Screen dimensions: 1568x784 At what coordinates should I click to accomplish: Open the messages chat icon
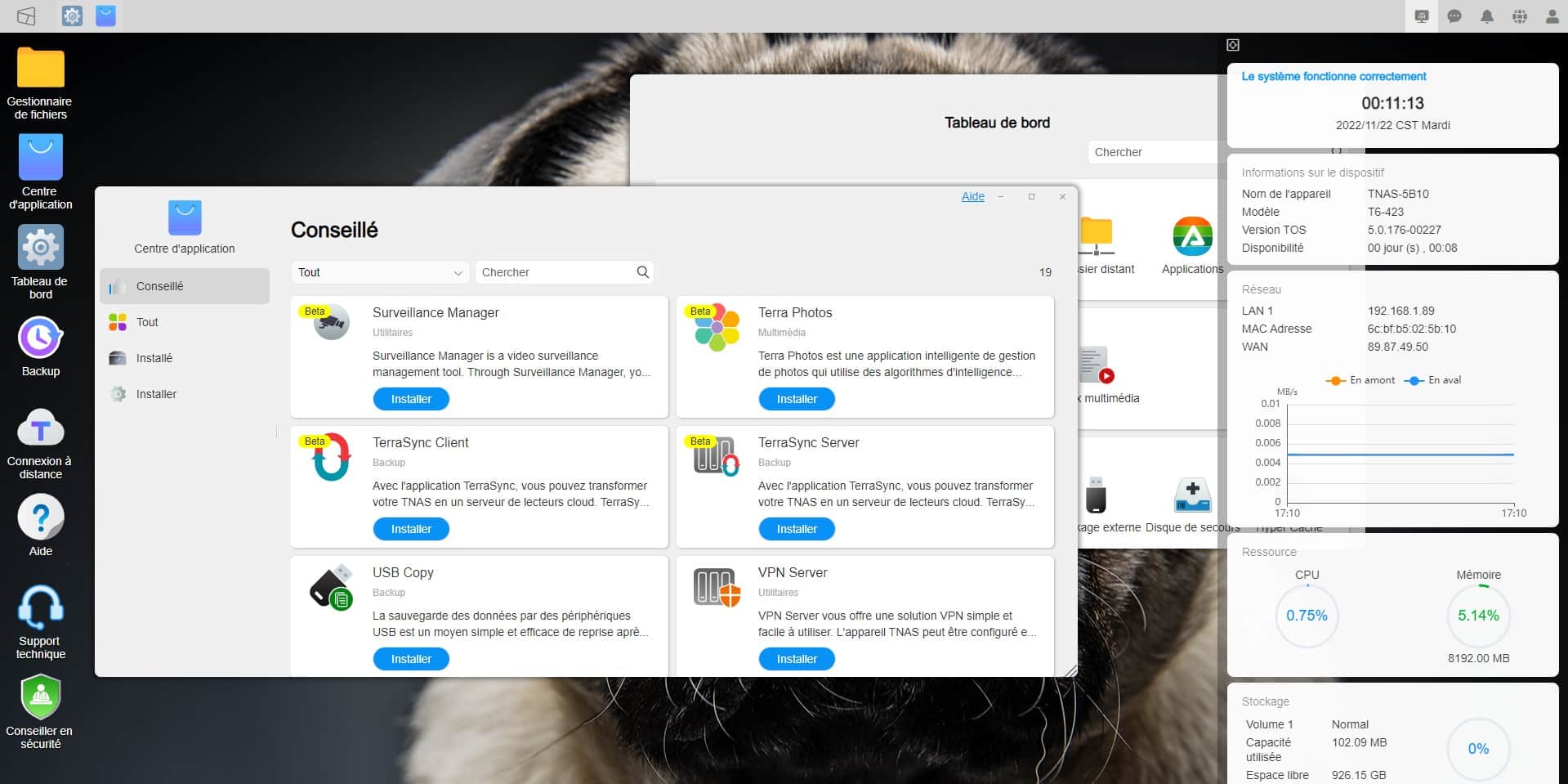(x=1454, y=16)
